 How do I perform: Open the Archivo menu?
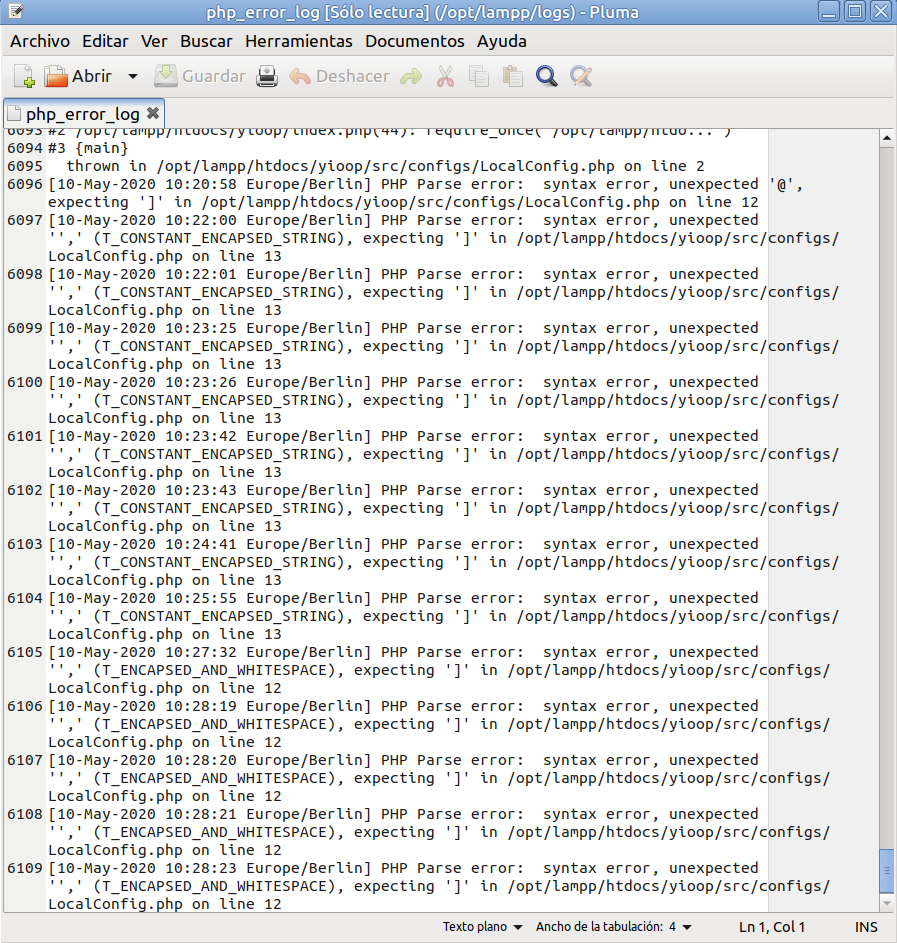click(40, 41)
